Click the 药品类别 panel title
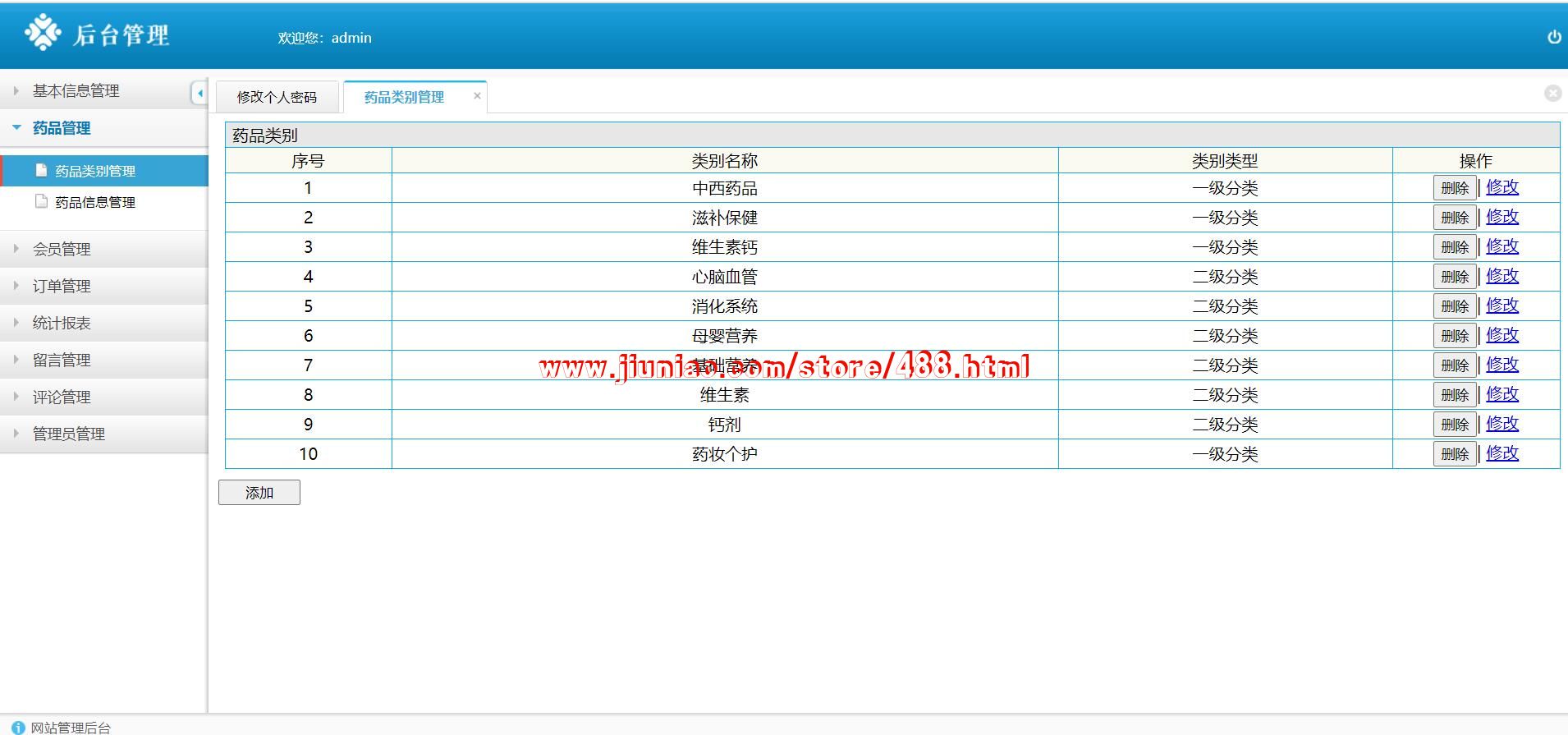The height and width of the screenshot is (735, 1568). coord(265,136)
